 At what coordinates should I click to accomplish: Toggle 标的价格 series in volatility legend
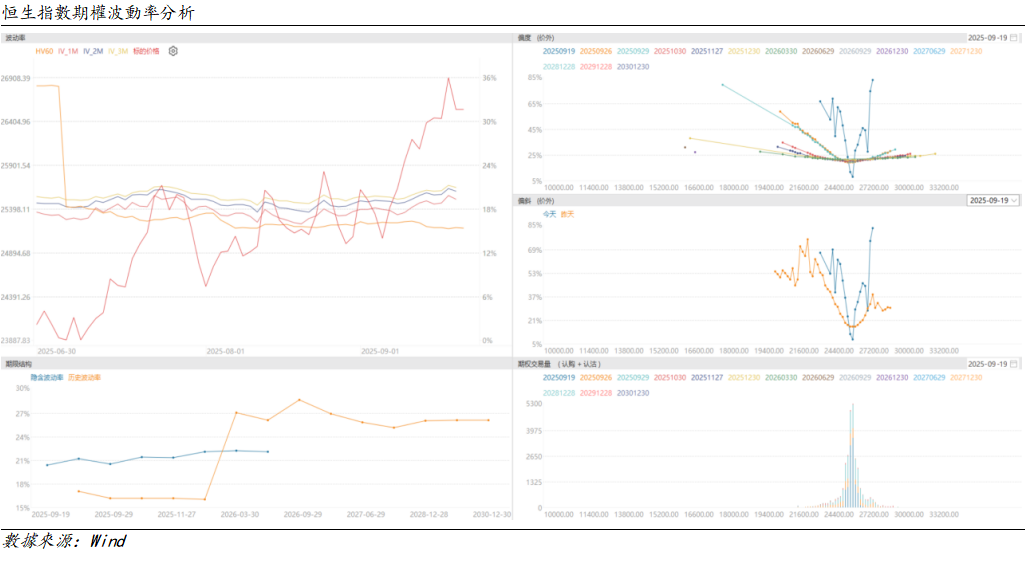pos(146,51)
